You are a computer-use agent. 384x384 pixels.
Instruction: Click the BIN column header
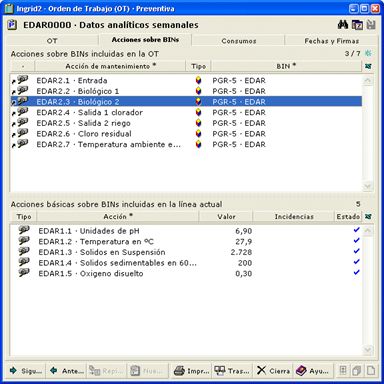click(286, 66)
